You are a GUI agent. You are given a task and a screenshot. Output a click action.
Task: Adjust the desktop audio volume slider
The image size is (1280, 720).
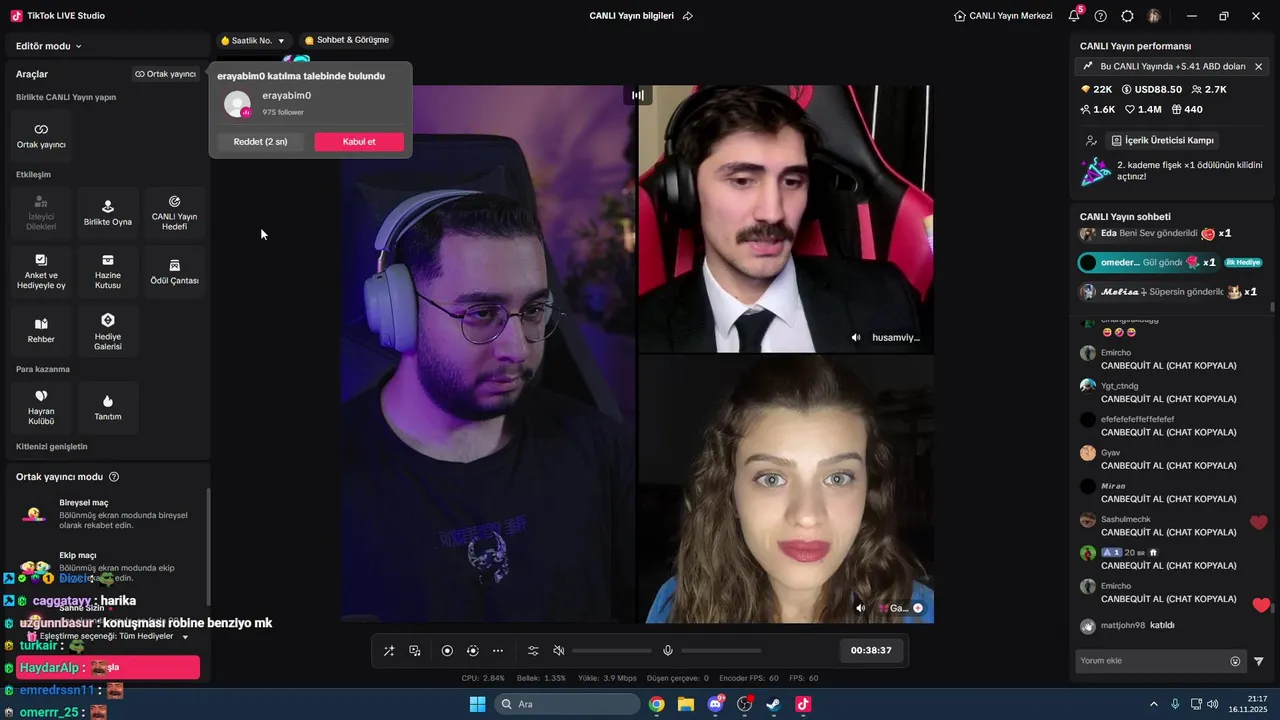tap(612, 651)
